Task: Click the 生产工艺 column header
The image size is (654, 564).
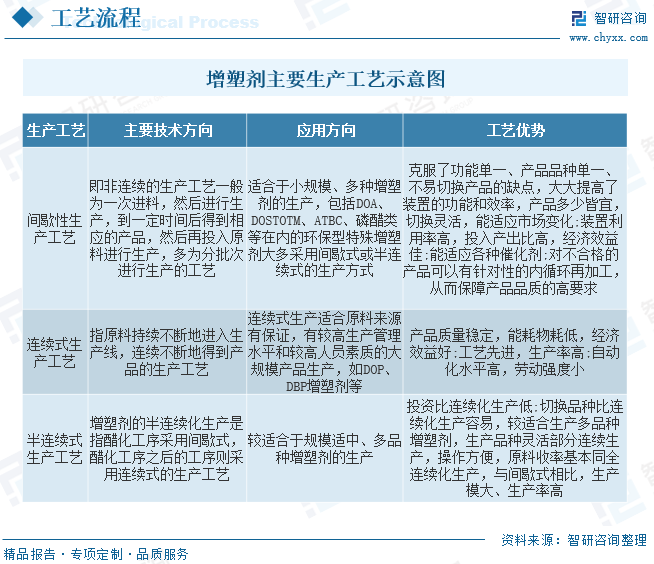Action: [x=55, y=130]
